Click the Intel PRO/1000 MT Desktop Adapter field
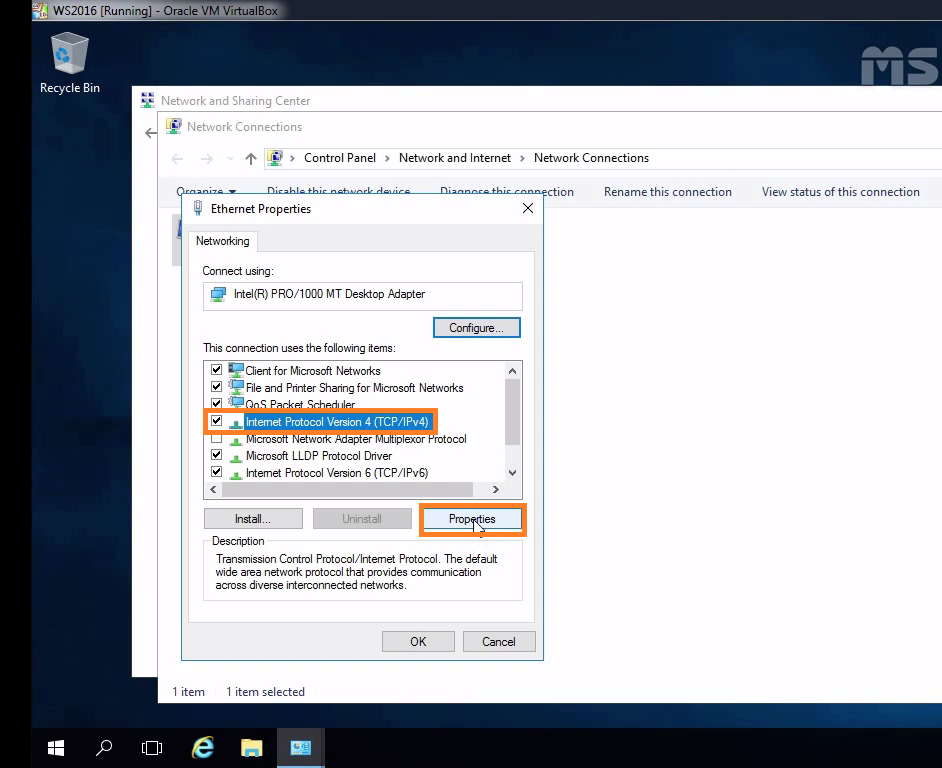 (x=363, y=296)
